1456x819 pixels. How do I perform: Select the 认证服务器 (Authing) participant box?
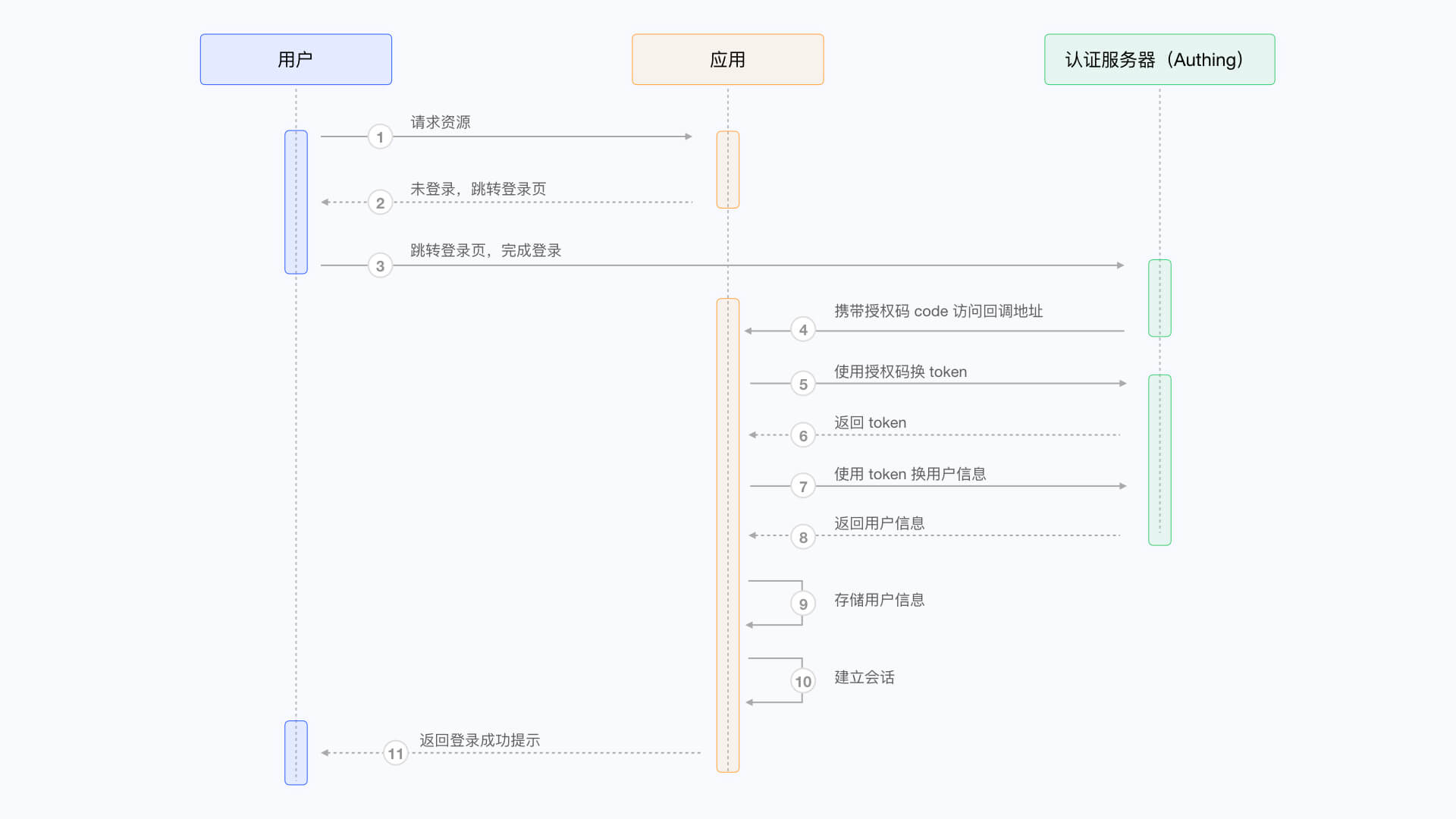pyautogui.click(x=1159, y=59)
